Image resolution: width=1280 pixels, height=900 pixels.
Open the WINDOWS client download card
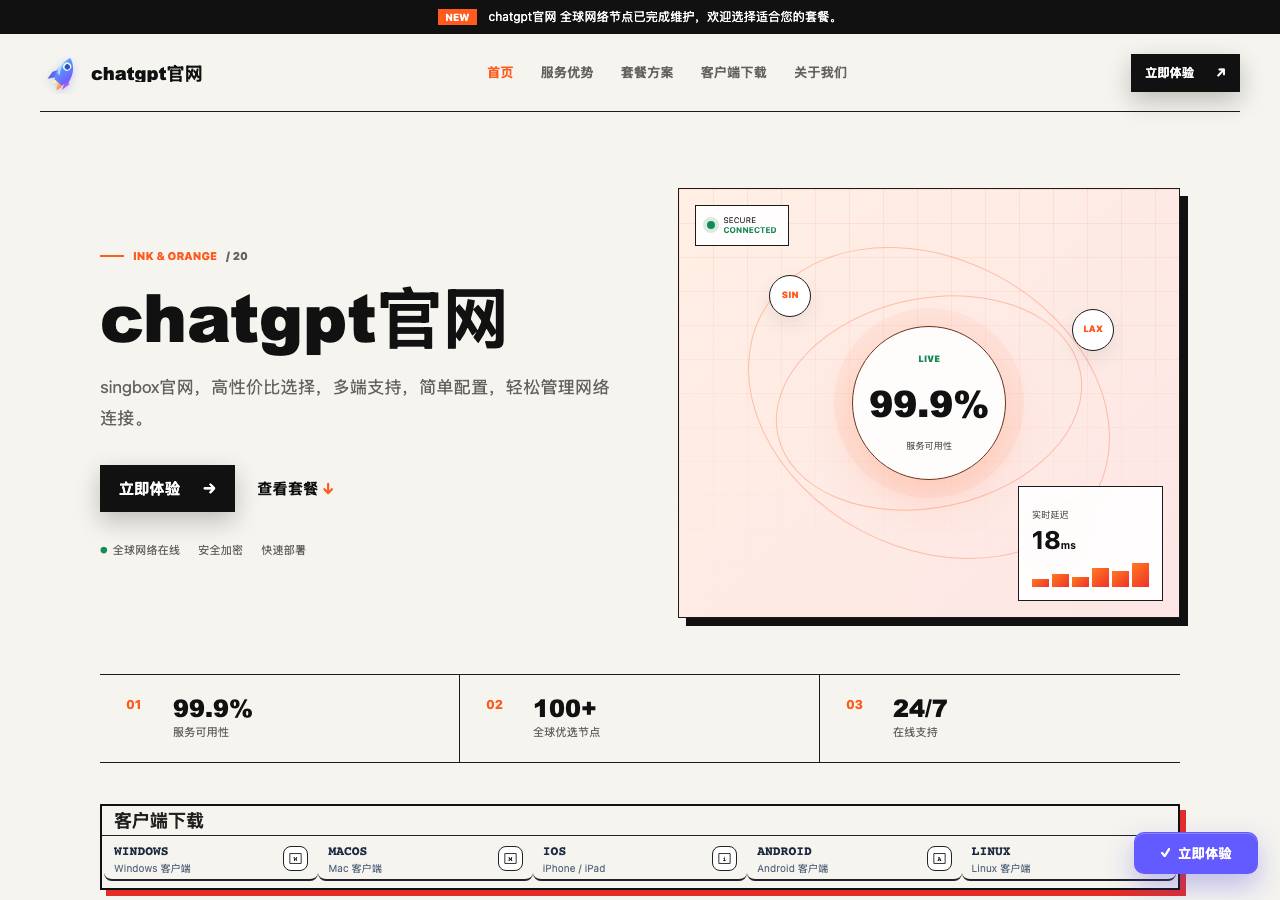211,859
